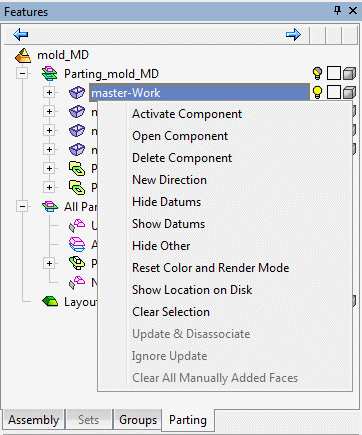The image size is (362, 435).
Task: Expand the master-Work tree node
Action: pos(49,92)
